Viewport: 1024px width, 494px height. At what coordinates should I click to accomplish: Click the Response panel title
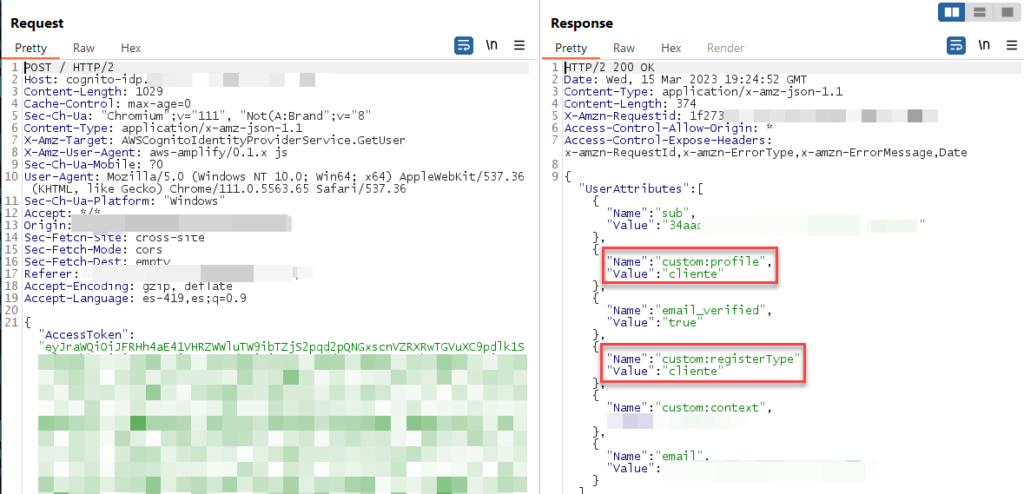click(x=582, y=23)
